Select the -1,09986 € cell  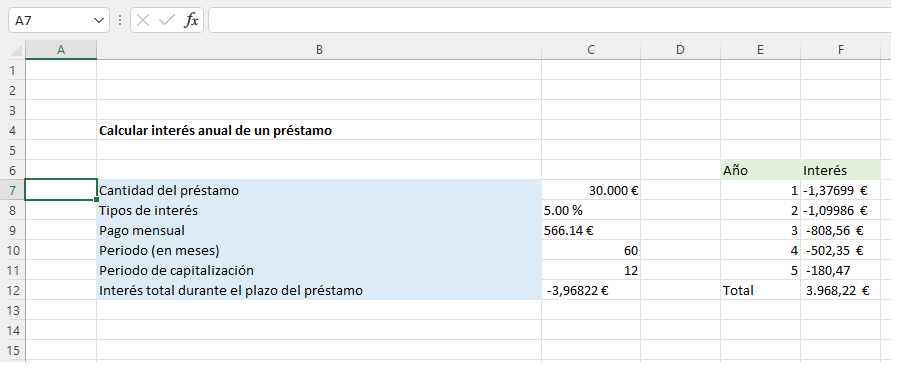(x=840, y=210)
